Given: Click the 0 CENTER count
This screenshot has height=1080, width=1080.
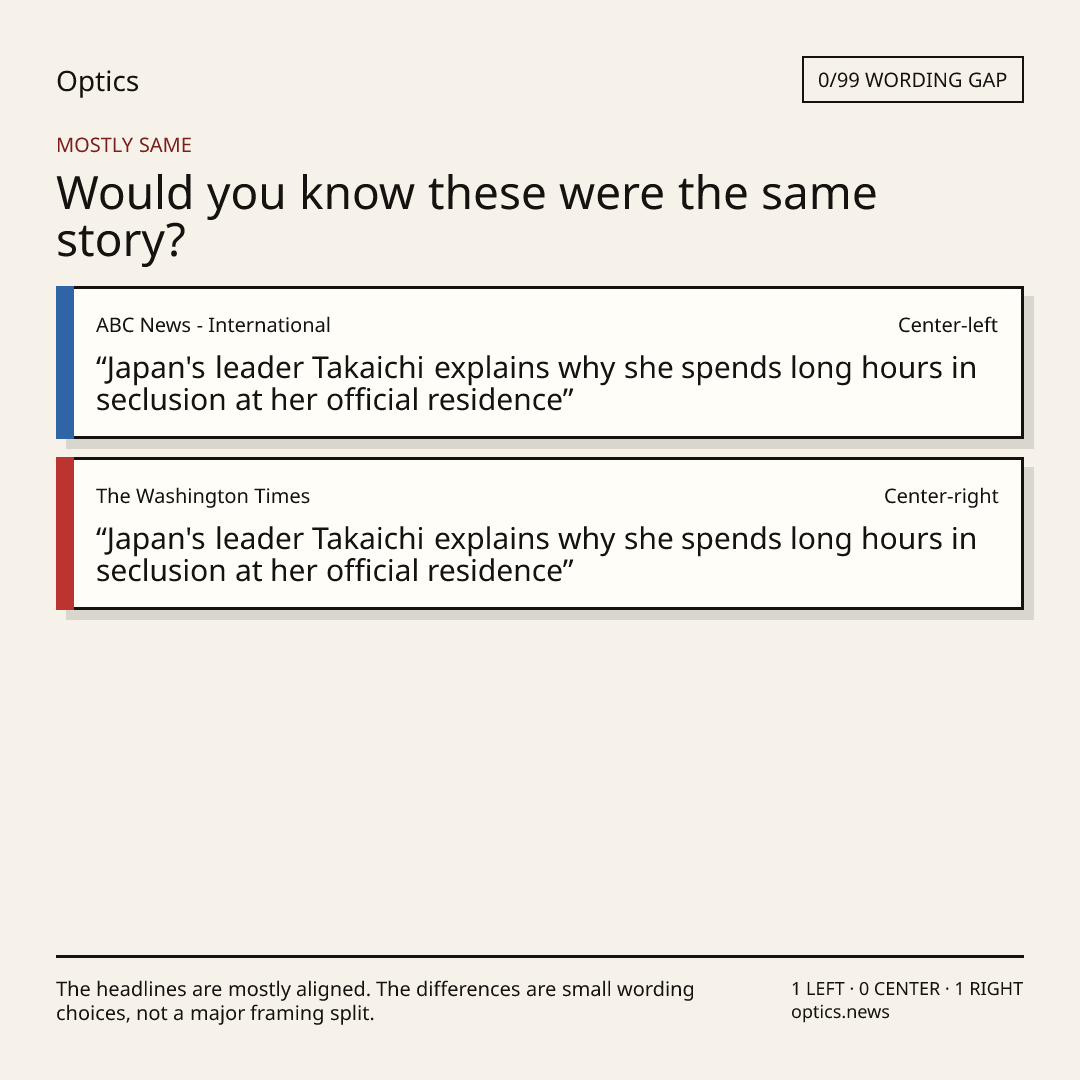Looking at the screenshot, I should point(899,988).
